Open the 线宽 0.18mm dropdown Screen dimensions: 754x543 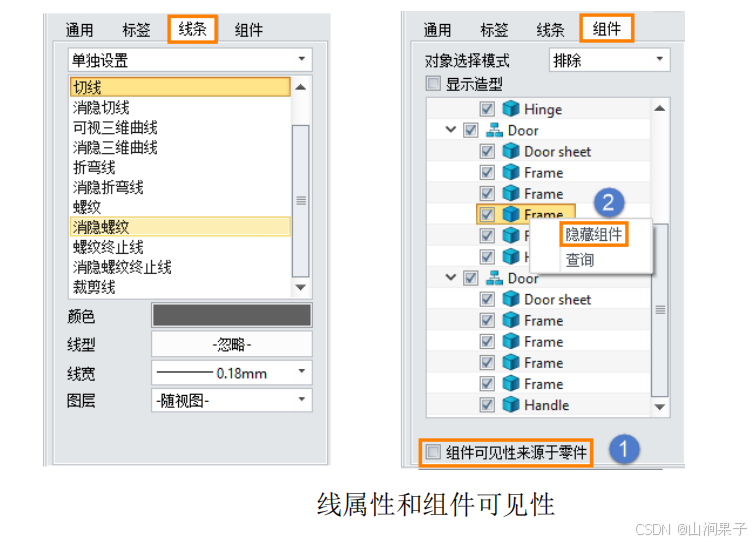click(232, 373)
